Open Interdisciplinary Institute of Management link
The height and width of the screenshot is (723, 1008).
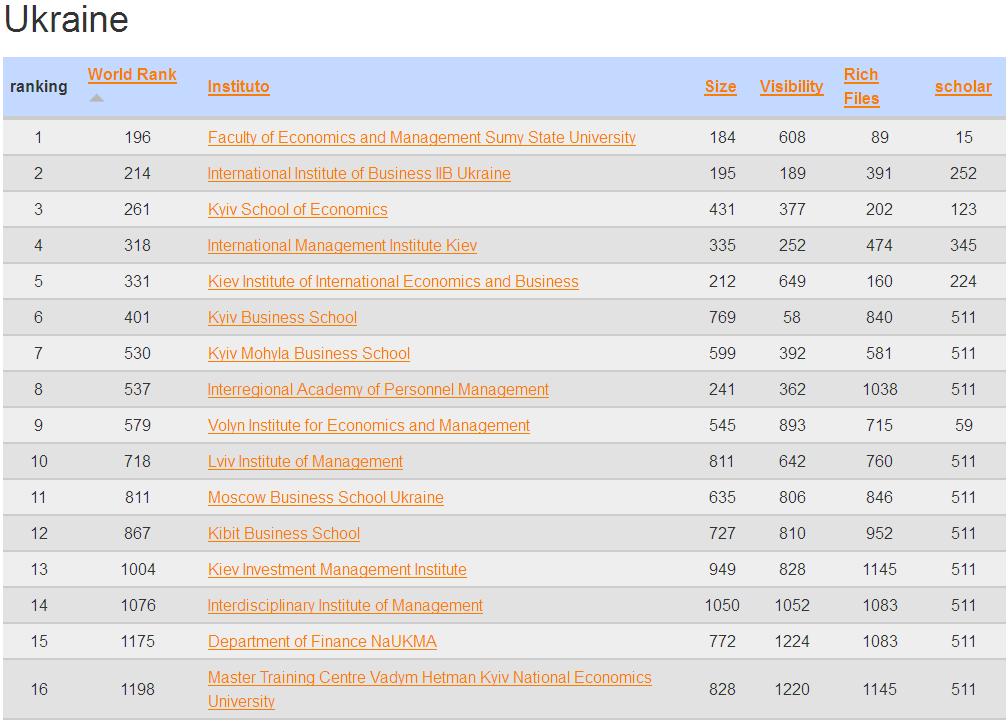click(345, 605)
